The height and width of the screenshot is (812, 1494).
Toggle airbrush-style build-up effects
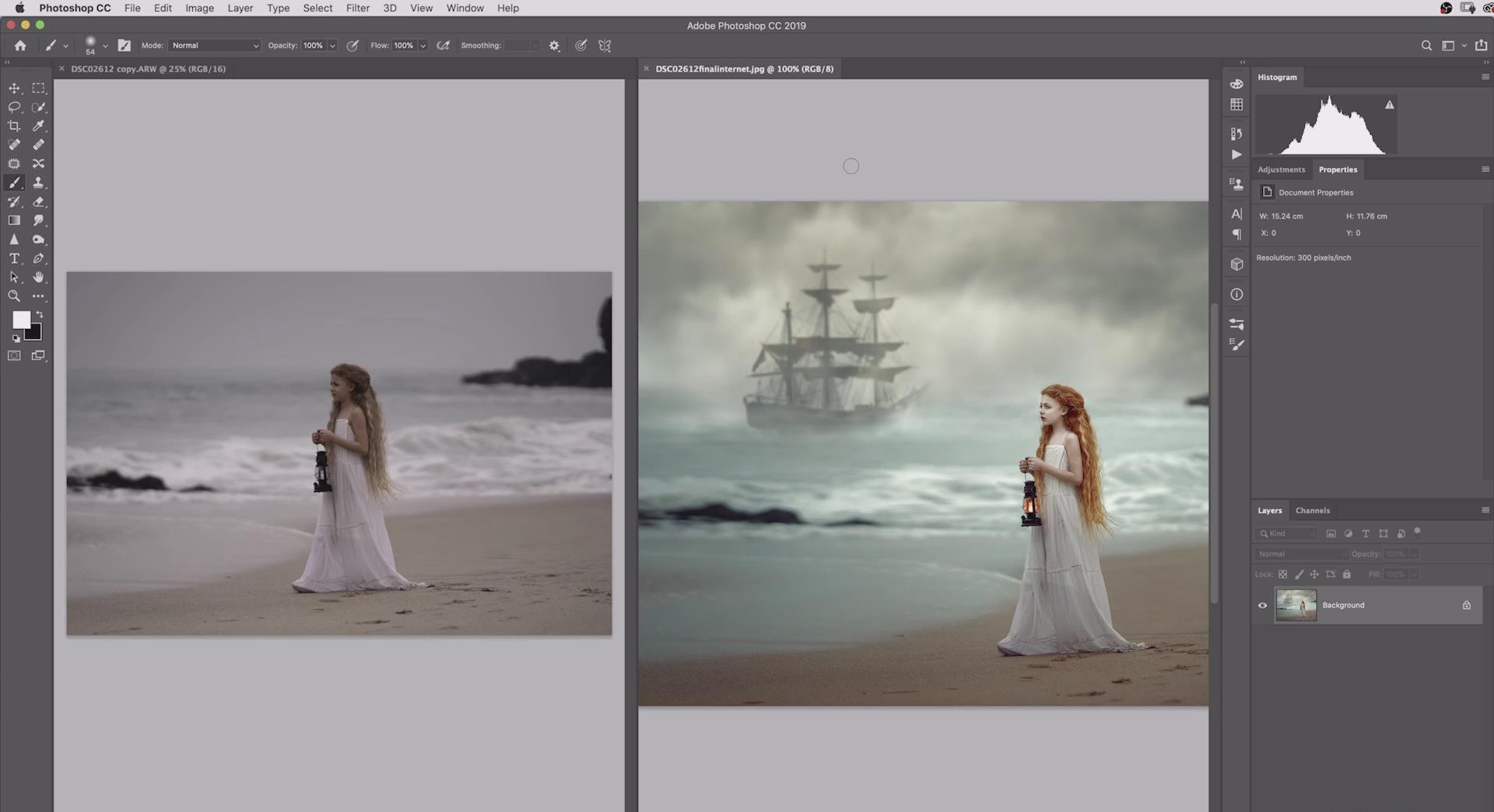click(444, 46)
